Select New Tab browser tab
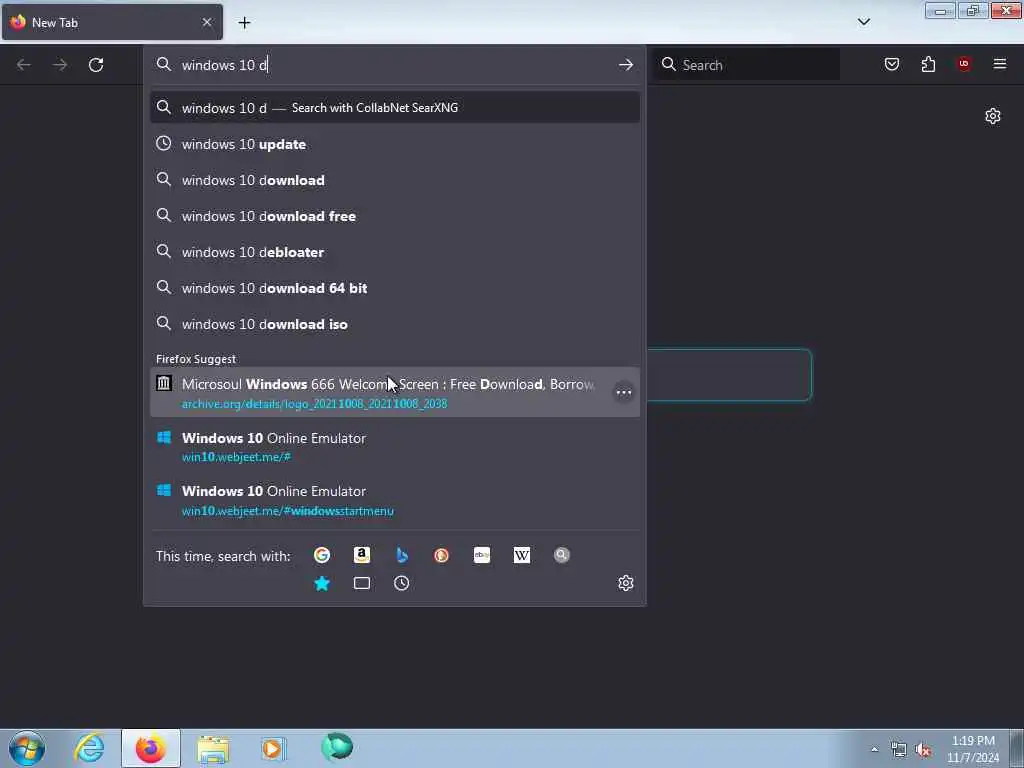Screen dimensions: 1024x768 (x=112, y=22)
